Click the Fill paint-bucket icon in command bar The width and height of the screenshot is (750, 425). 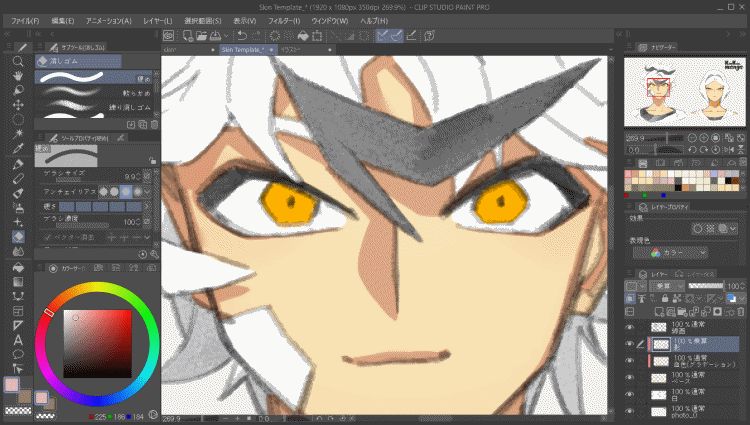coord(303,36)
